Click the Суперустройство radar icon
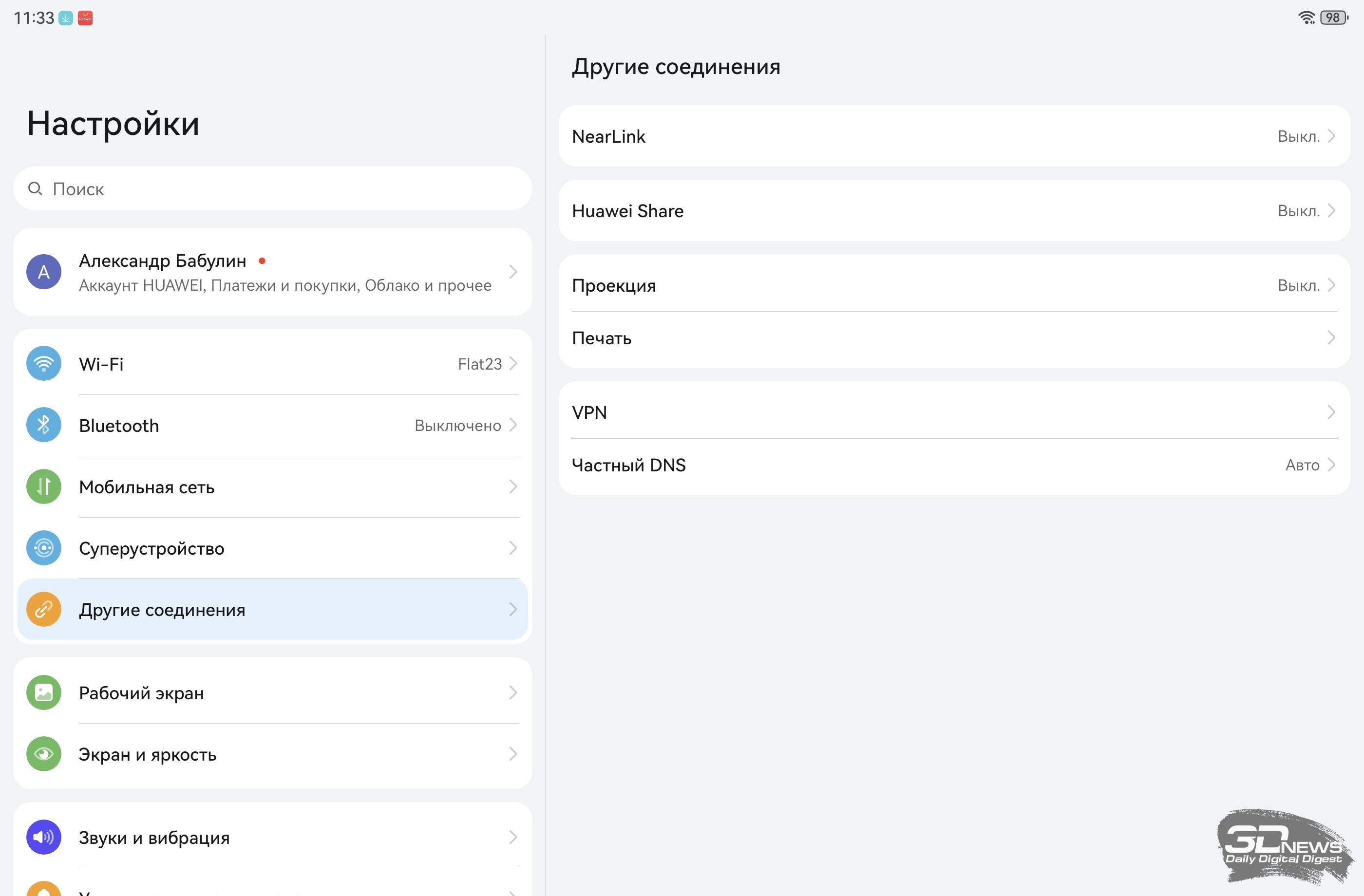The image size is (1364, 896). click(43, 548)
